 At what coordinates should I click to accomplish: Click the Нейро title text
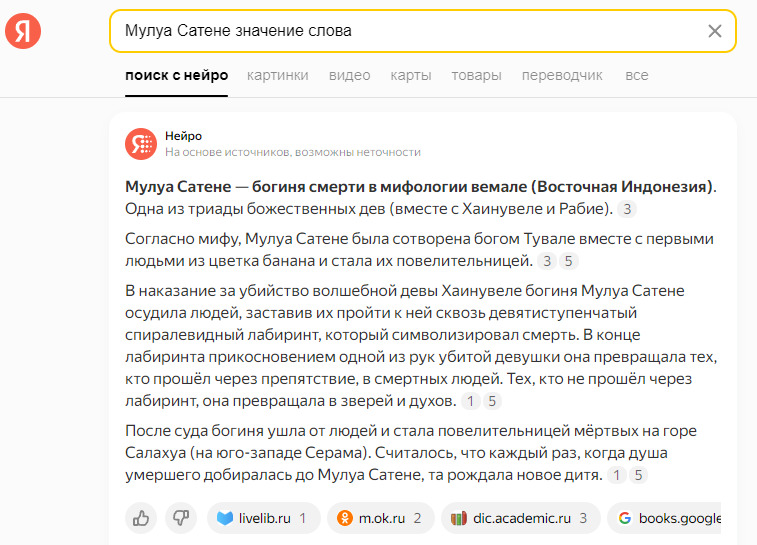click(x=184, y=136)
